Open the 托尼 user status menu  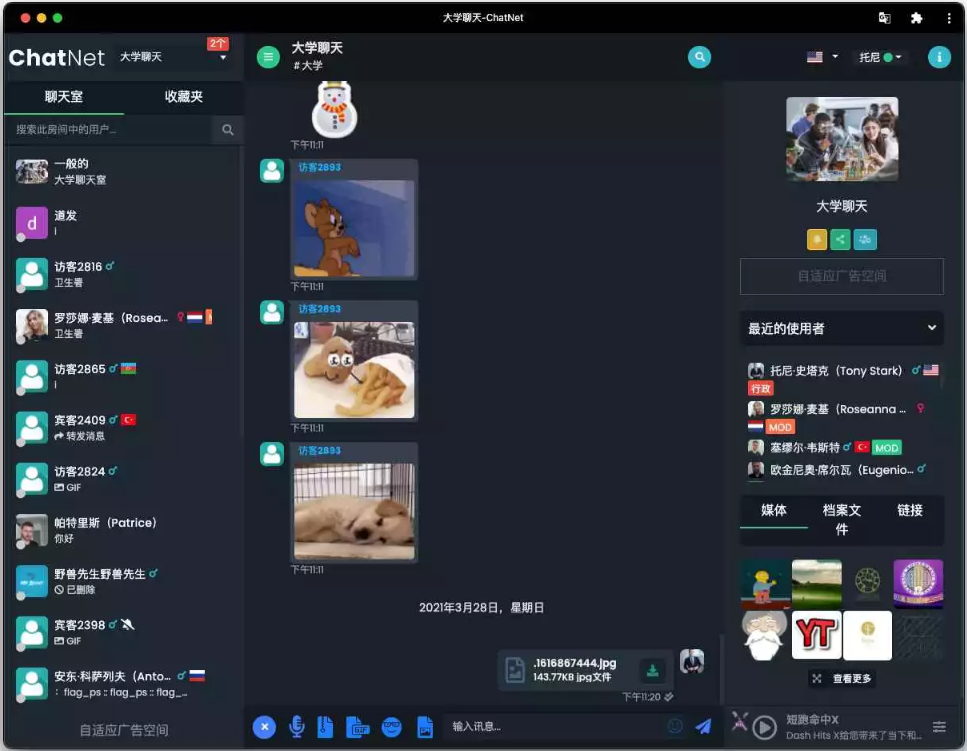tap(880, 57)
